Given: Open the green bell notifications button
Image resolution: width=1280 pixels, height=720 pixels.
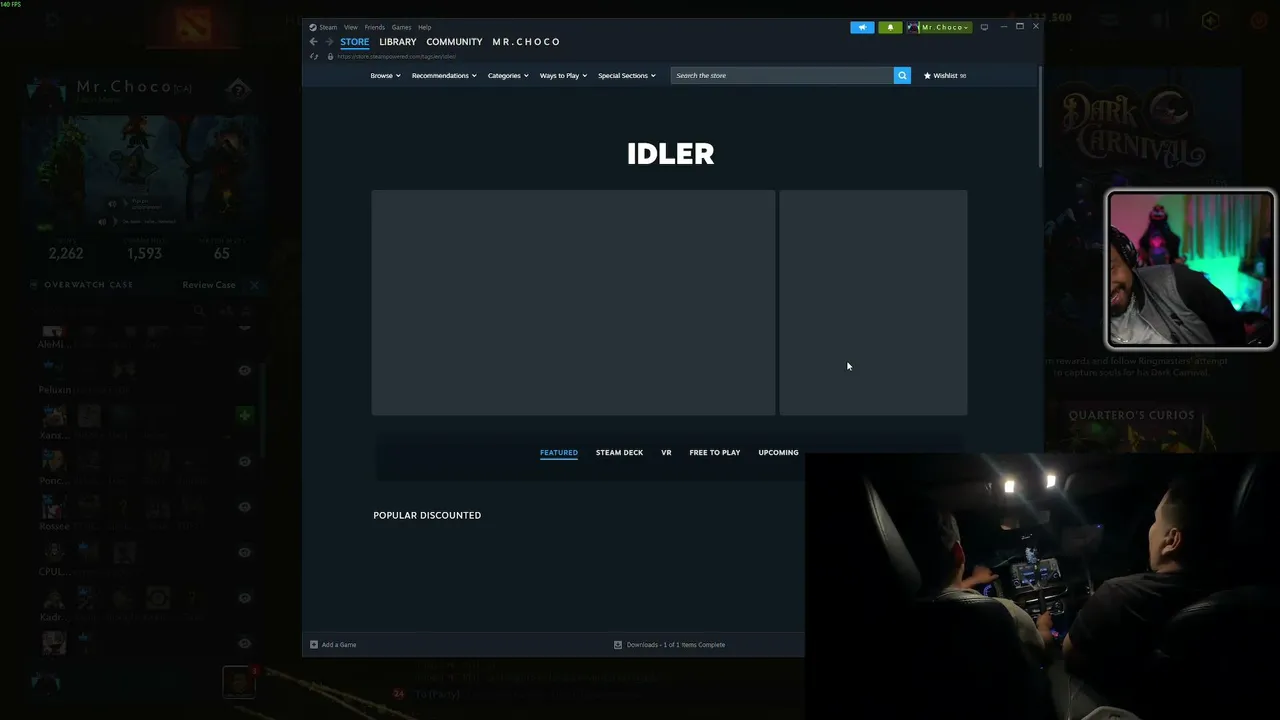Looking at the screenshot, I should pos(890,27).
